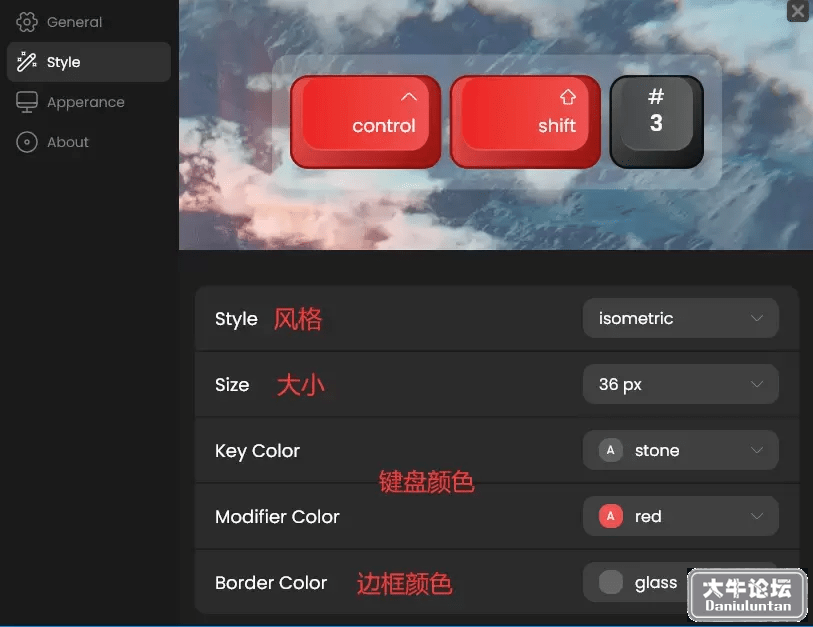
Task: Go to the Apperance section
Action: (x=88, y=102)
